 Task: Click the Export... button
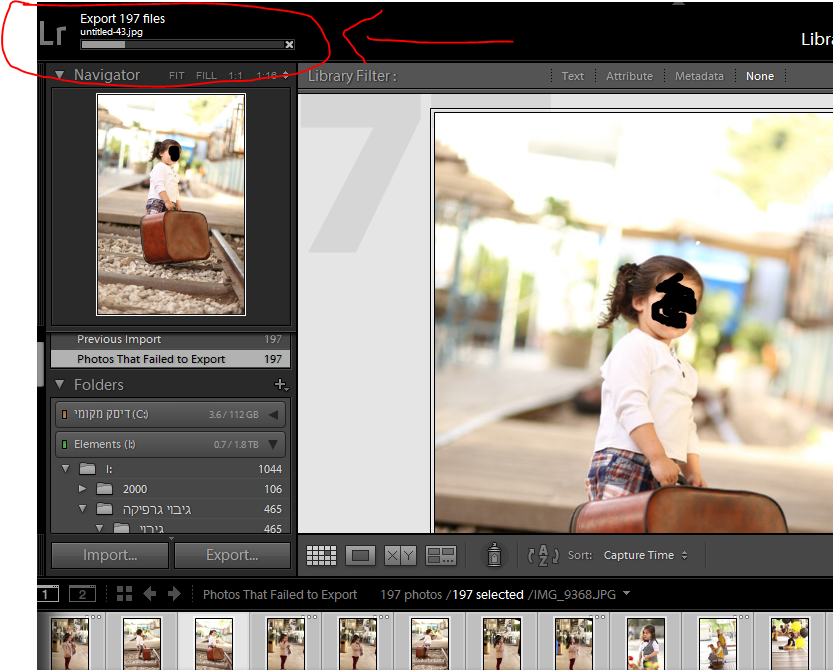coord(232,555)
